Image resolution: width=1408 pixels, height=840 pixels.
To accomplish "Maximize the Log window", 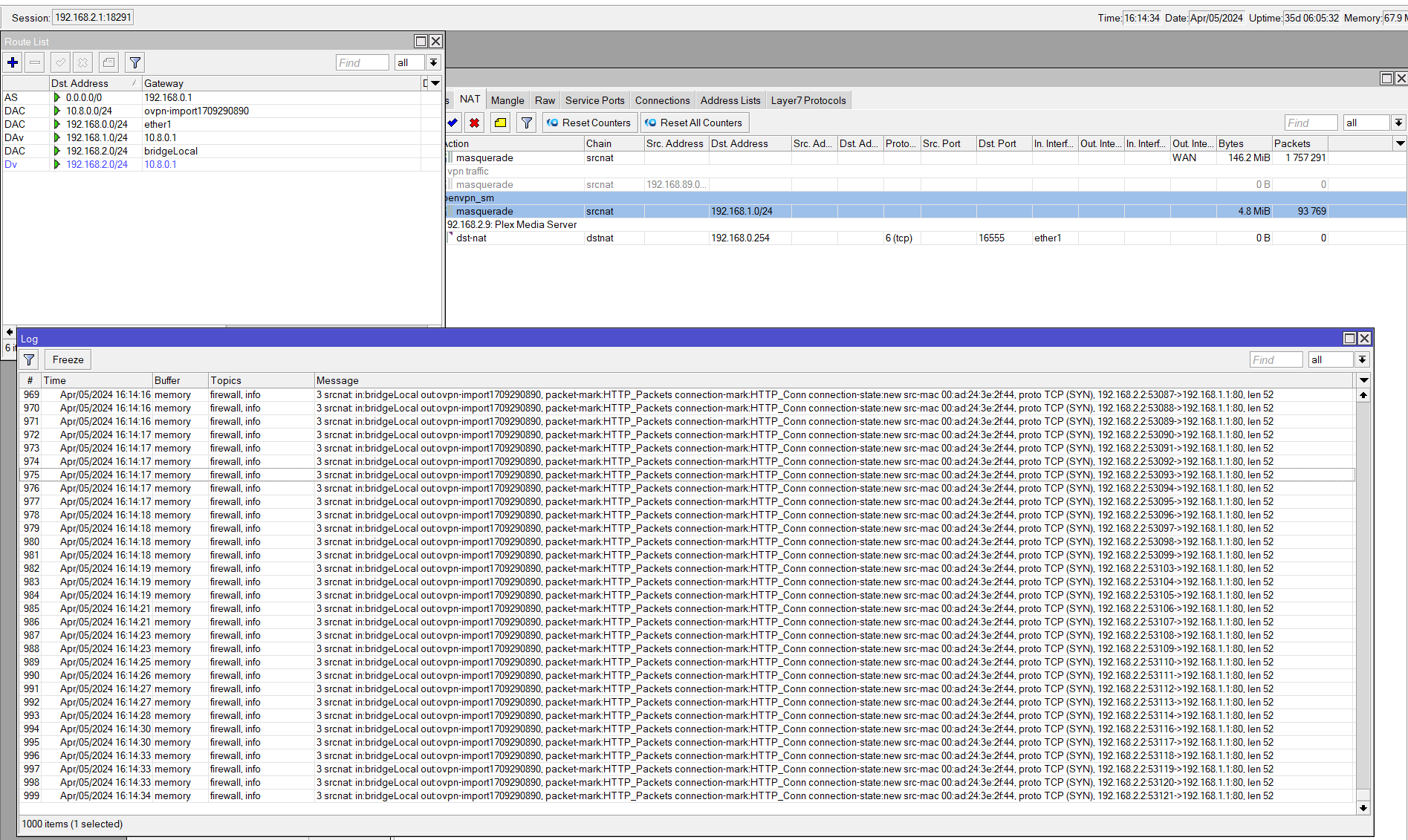I will pyautogui.click(x=1349, y=338).
